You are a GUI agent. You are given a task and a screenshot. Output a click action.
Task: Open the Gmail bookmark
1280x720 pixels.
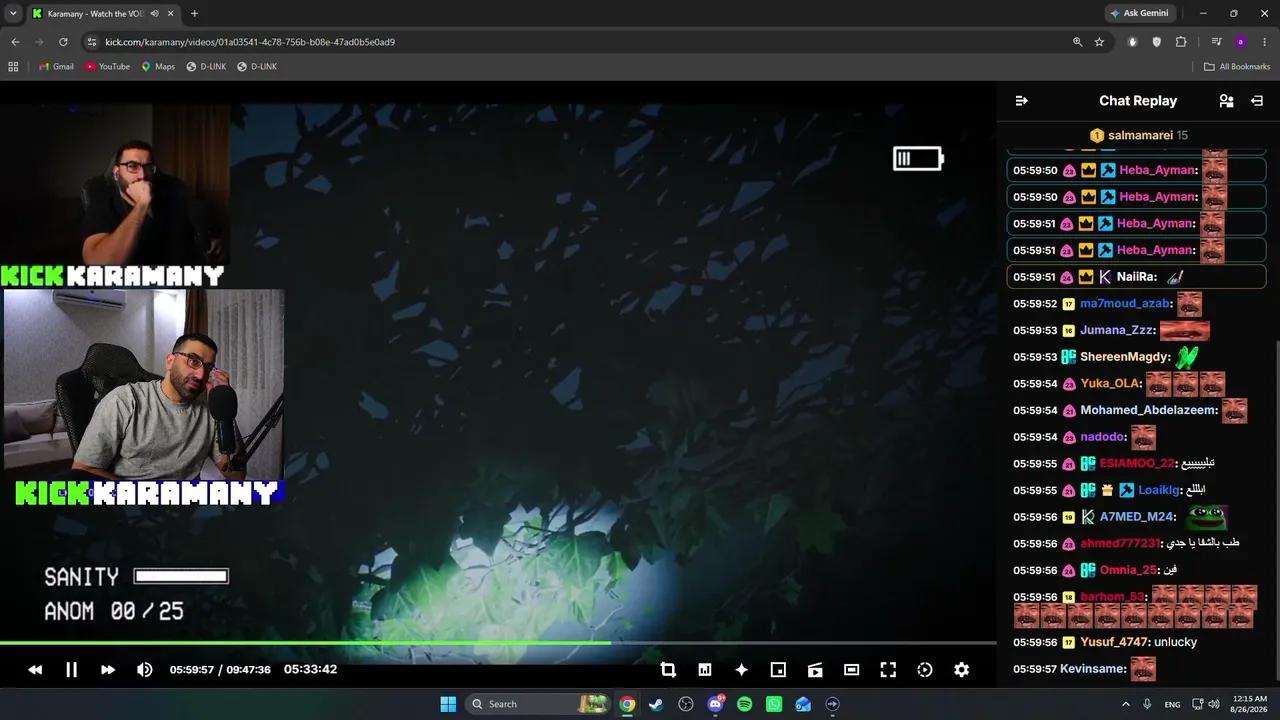pyautogui.click(x=56, y=67)
